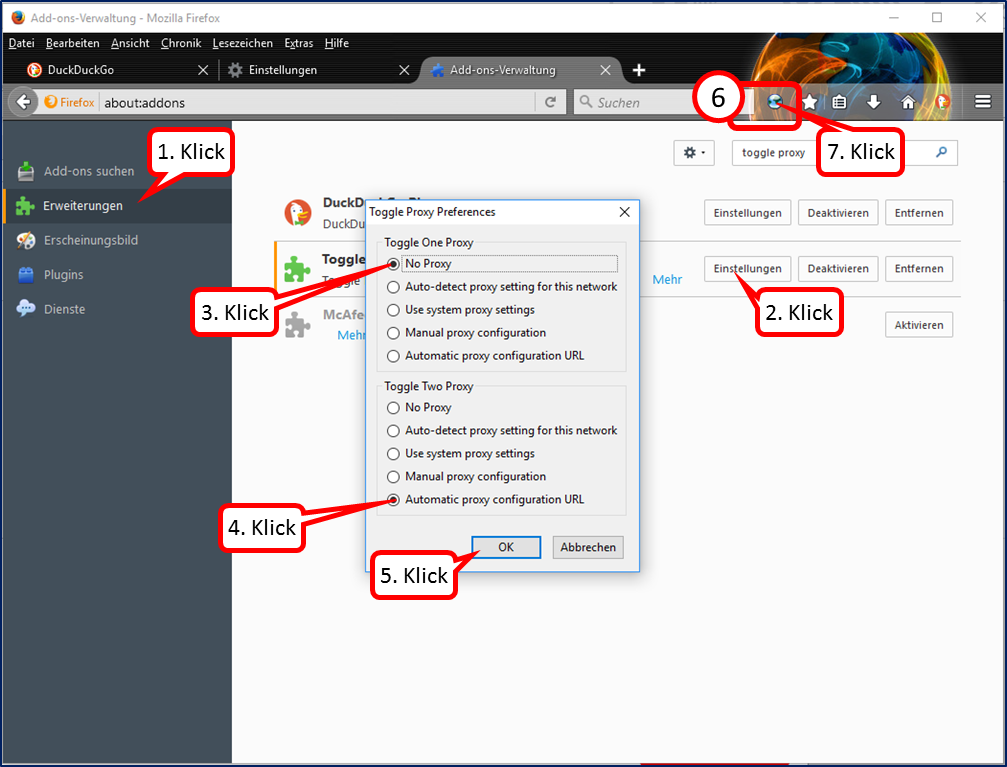1007x767 pixels.
Task: Select Auto-detect proxy under Toggle Two Proxy
Action: (393, 431)
